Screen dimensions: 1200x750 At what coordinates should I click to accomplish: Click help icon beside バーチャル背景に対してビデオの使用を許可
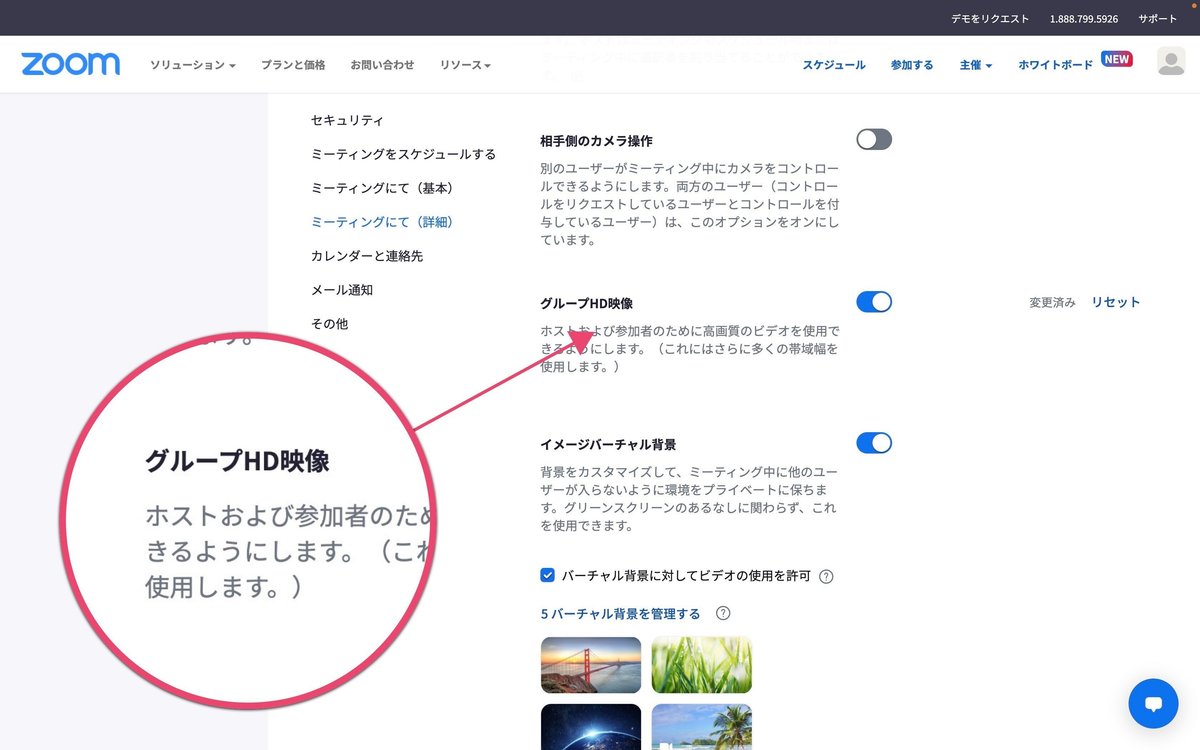tap(826, 577)
